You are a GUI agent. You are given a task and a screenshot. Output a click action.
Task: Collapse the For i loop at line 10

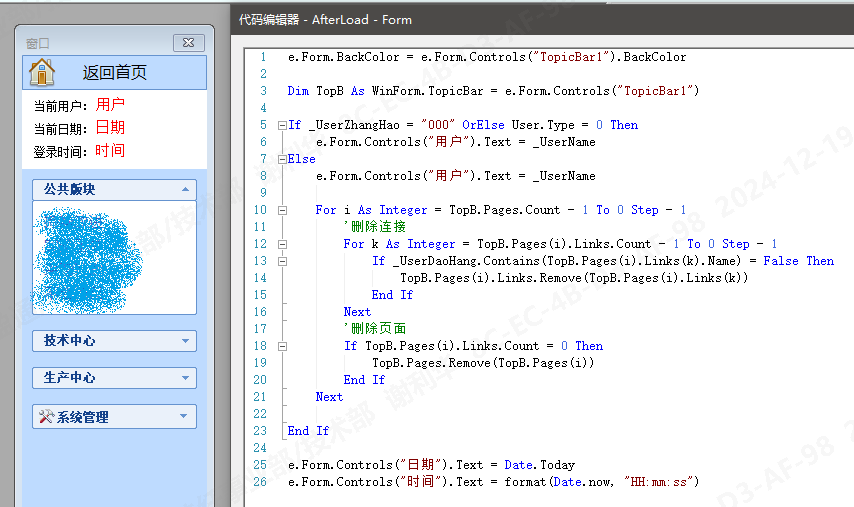281,210
